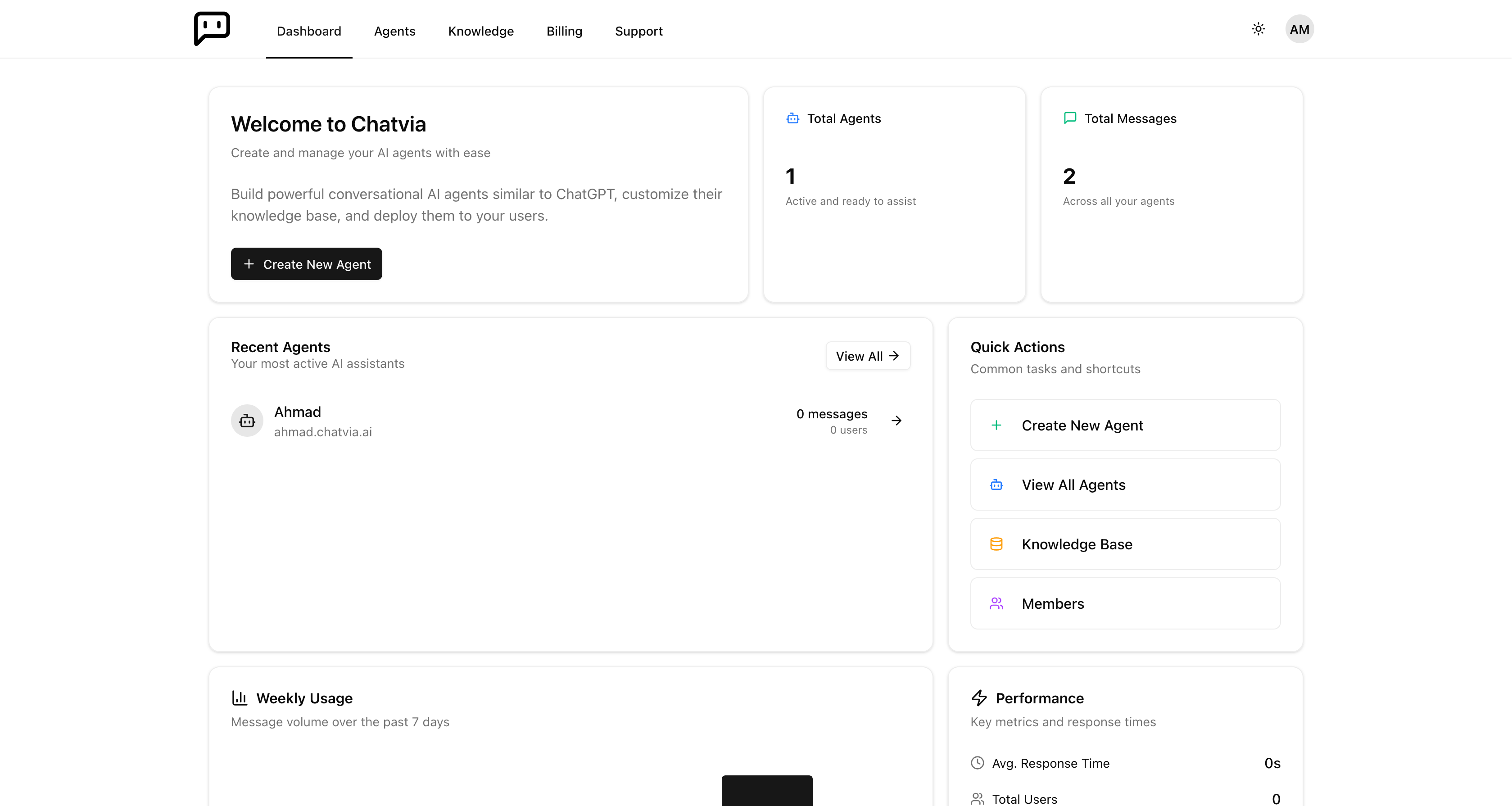The width and height of the screenshot is (1512, 806).
Task: Go to the Knowledge tab
Action: pos(481,31)
